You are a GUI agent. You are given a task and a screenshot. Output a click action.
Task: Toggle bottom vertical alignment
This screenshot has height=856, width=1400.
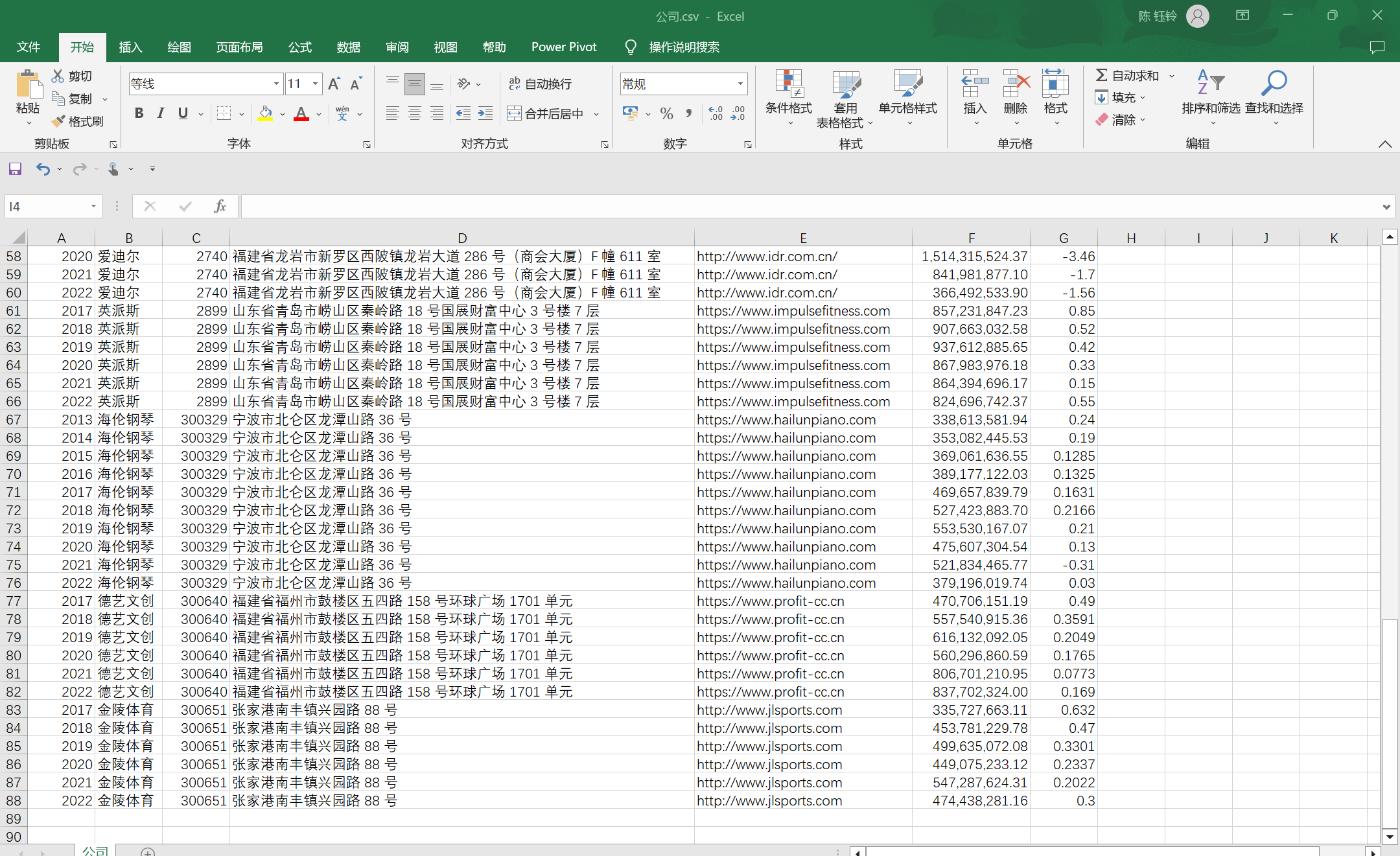click(x=437, y=84)
